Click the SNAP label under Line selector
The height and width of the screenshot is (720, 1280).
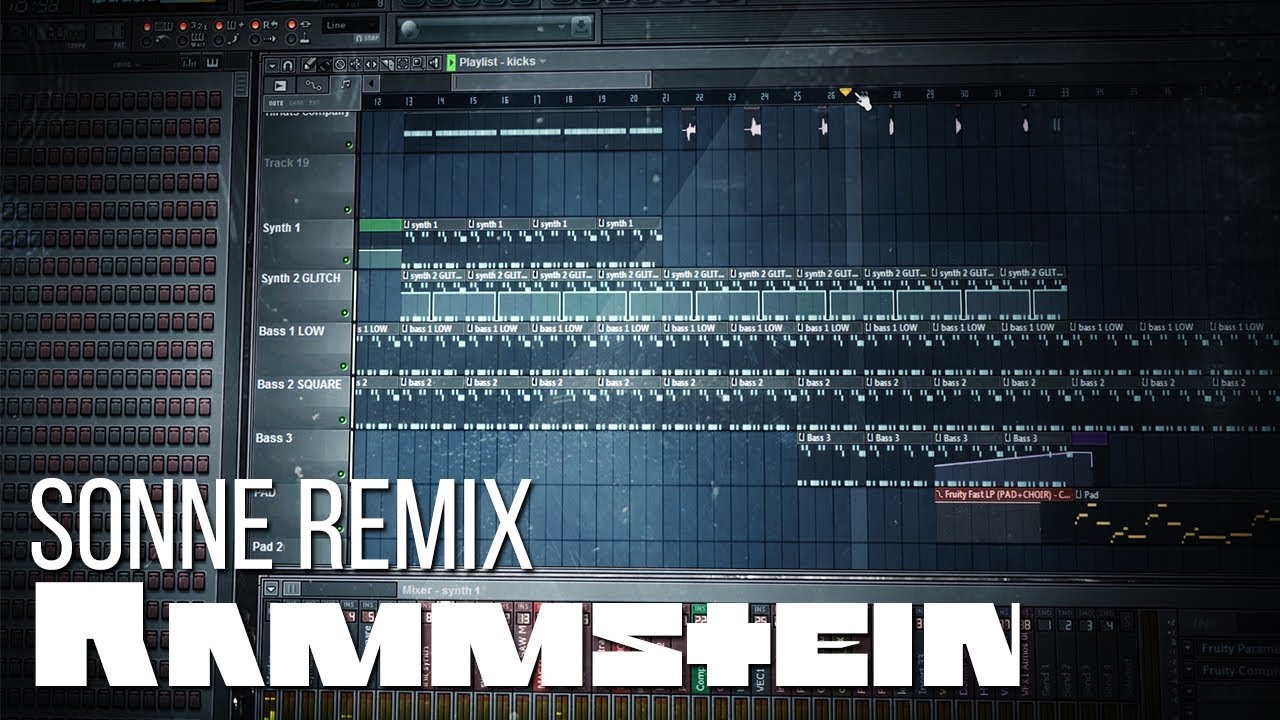[x=367, y=38]
